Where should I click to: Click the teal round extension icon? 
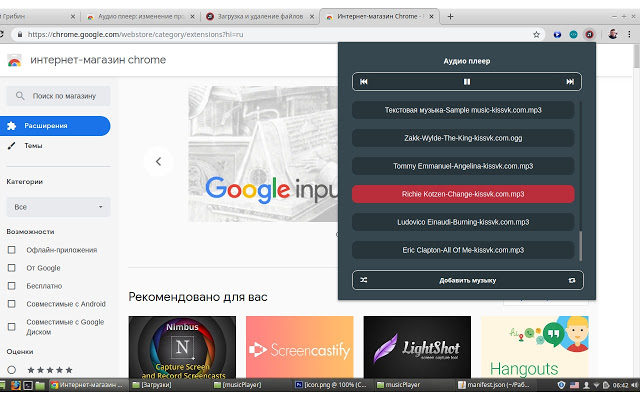(573, 35)
